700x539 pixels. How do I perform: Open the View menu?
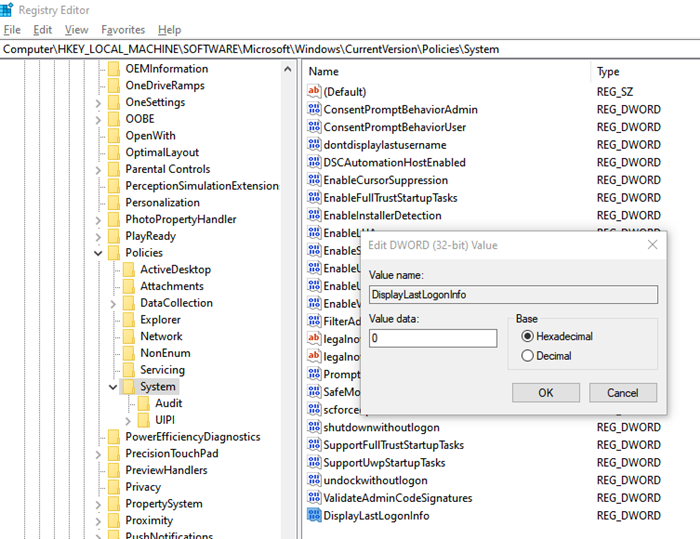point(76,30)
